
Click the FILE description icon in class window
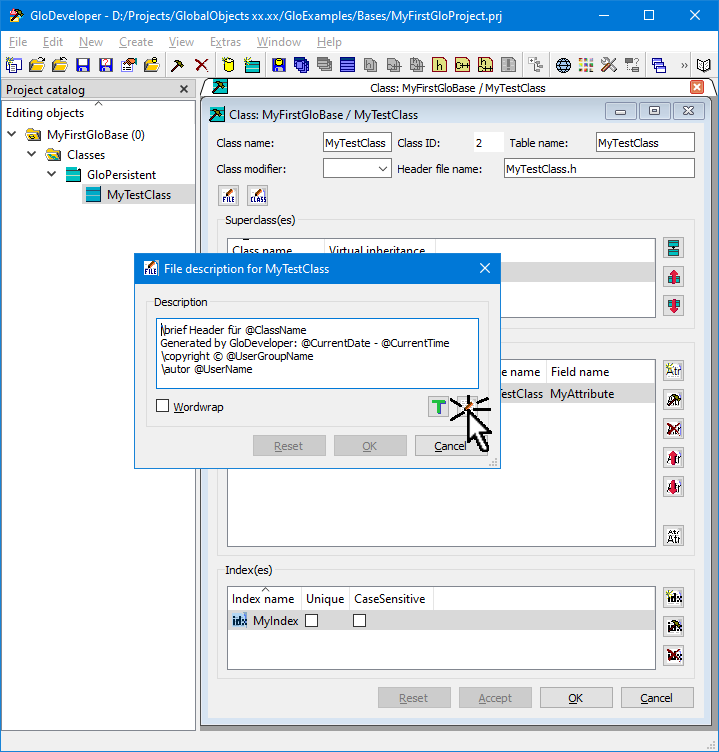click(229, 196)
